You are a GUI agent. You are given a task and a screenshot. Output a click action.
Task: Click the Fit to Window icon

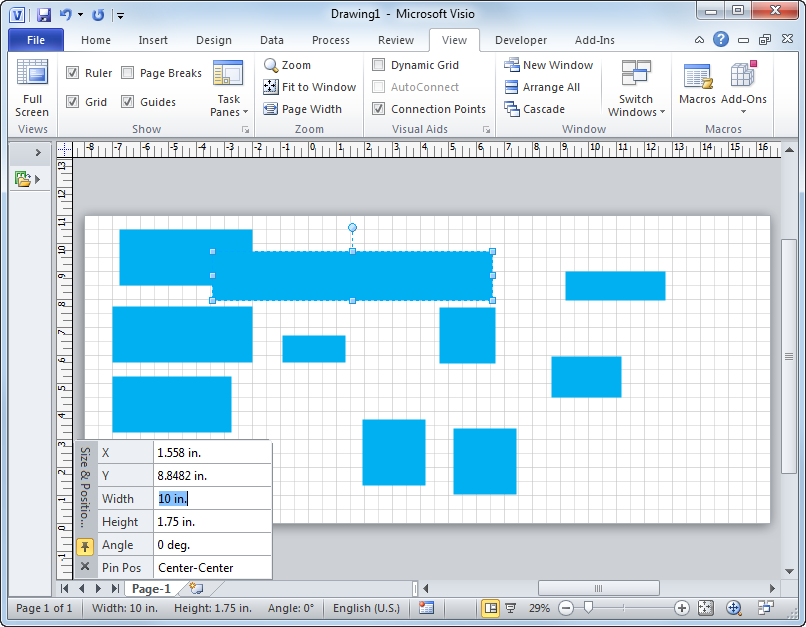[x=271, y=87]
